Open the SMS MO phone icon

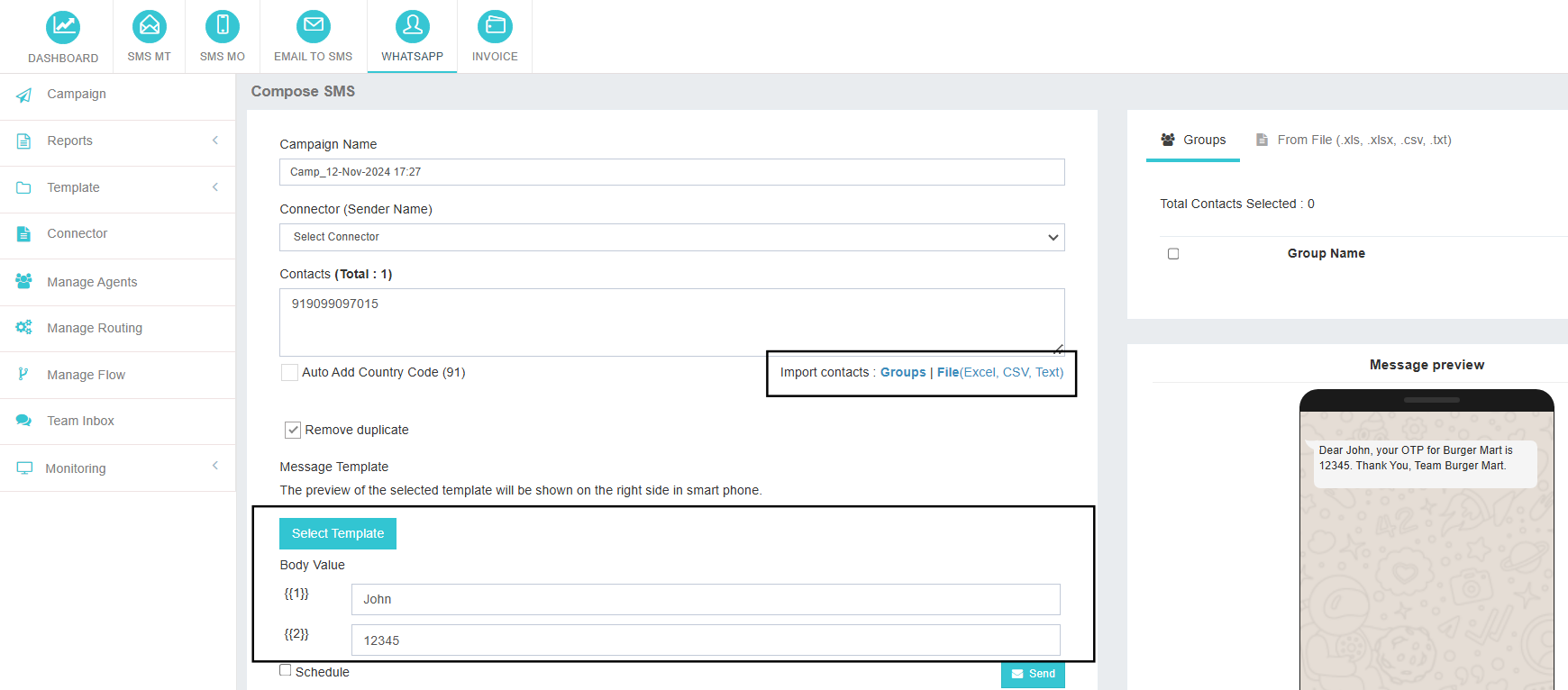coord(223,26)
